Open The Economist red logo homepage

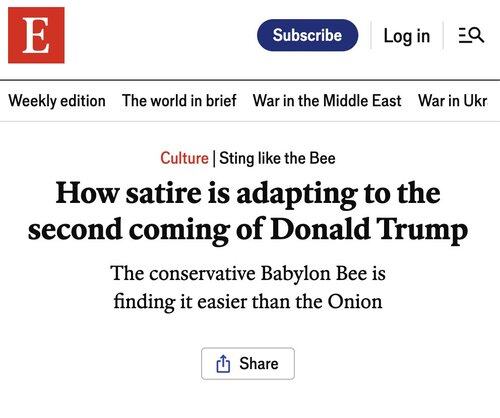click(36, 35)
